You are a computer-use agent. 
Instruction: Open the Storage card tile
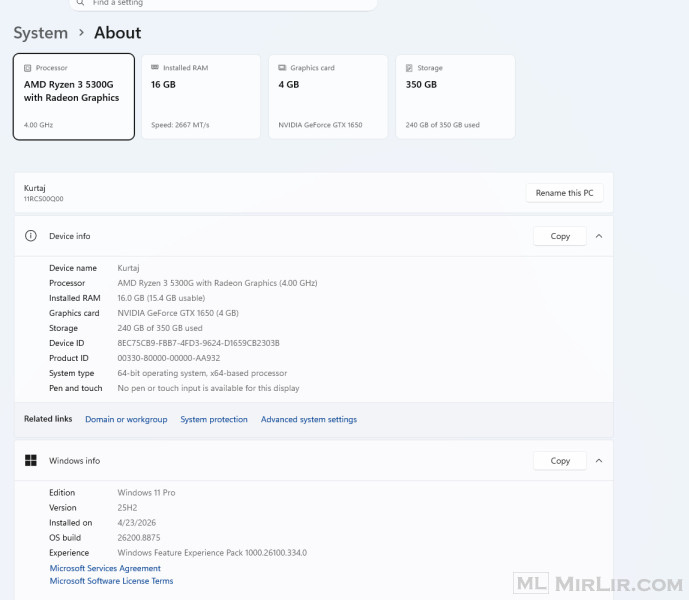[x=455, y=97]
